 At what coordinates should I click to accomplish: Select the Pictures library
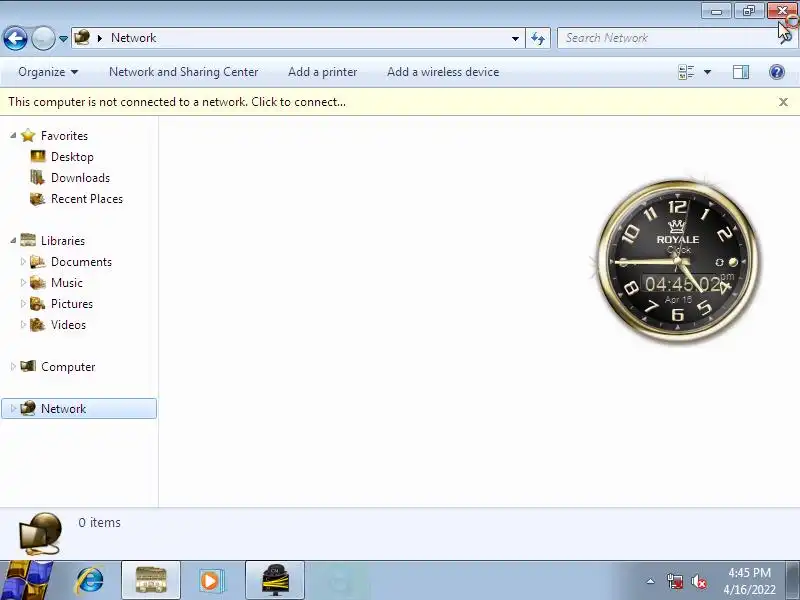[71, 303]
